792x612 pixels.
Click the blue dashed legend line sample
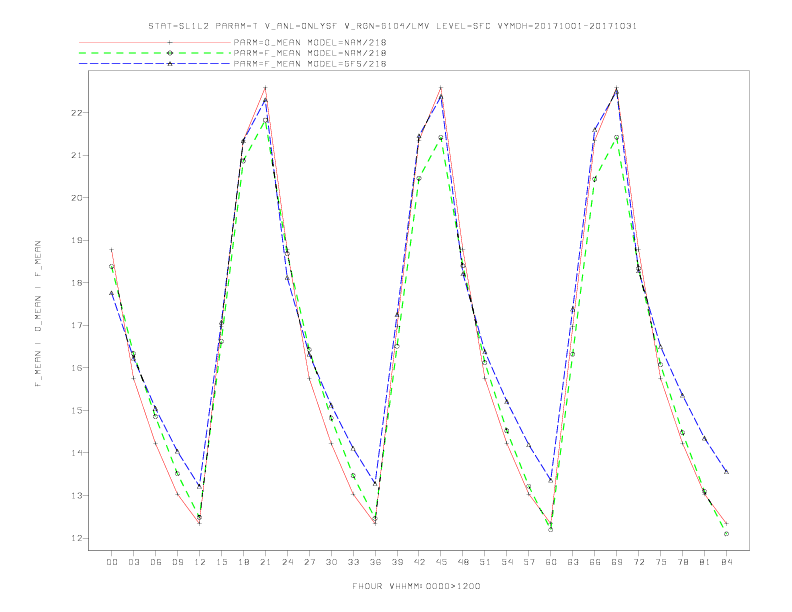pos(155,64)
